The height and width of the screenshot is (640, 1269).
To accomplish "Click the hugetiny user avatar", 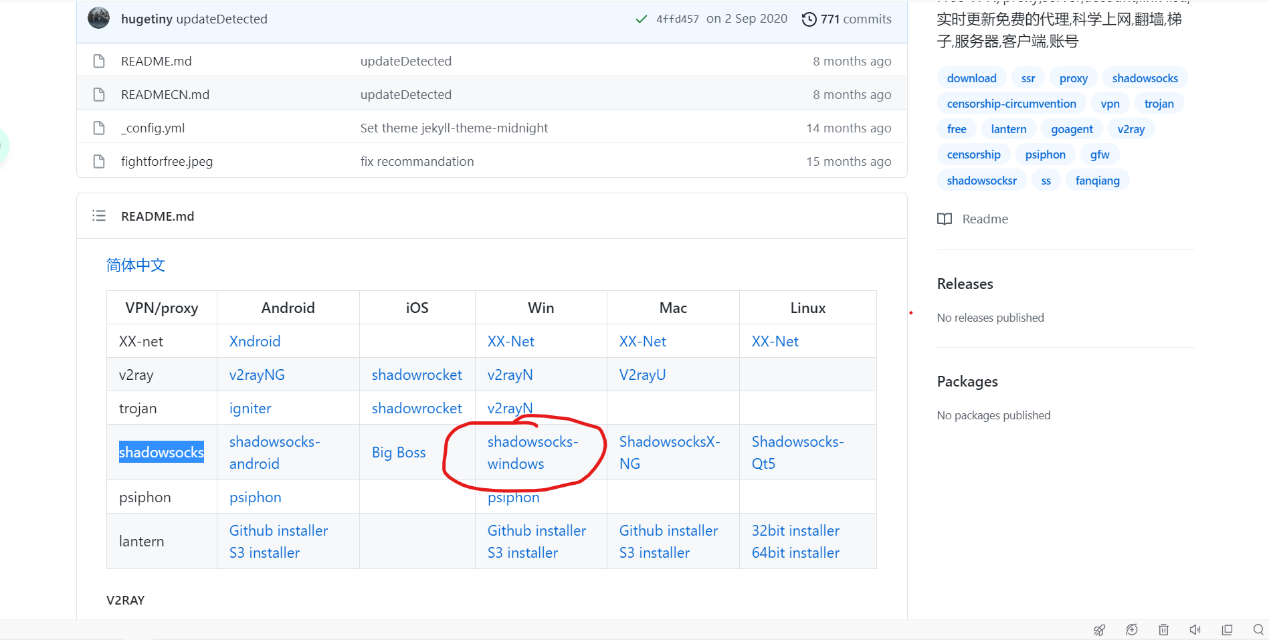I will pyautogui.click(x=98, y=18).
